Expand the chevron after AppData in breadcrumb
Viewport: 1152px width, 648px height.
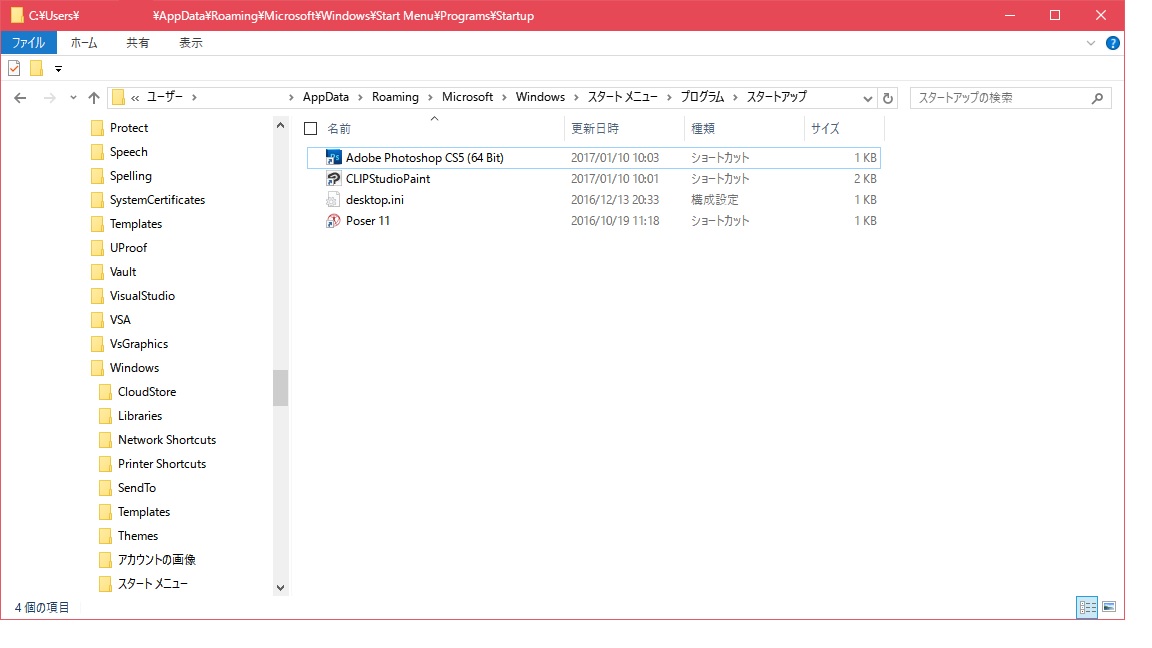[x=360, y=98]
